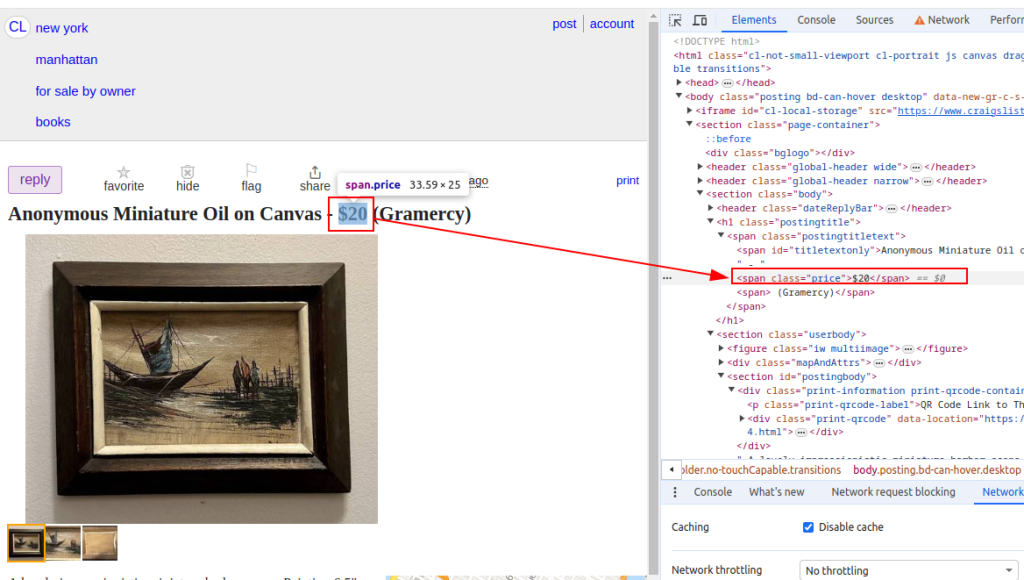Select the second painting thumbnail
Viewport: 1024px width, 580px height.
click(63, 543)
